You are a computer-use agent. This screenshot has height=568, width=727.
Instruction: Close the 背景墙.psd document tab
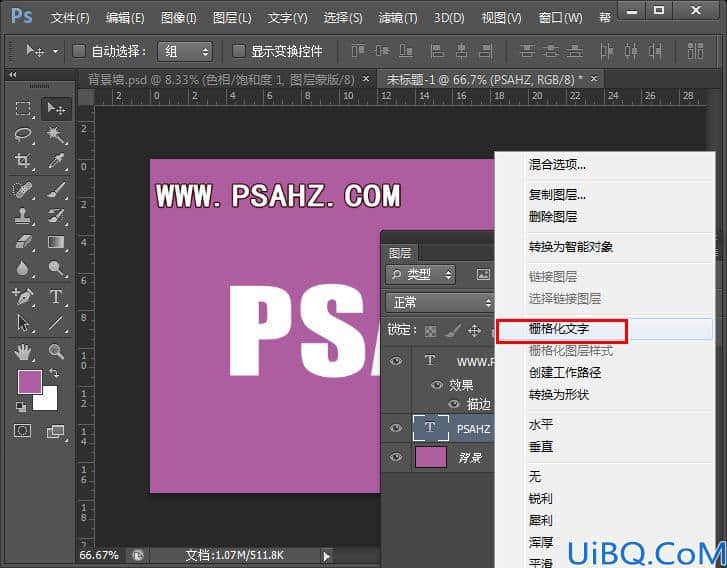[x=366, y=79]
